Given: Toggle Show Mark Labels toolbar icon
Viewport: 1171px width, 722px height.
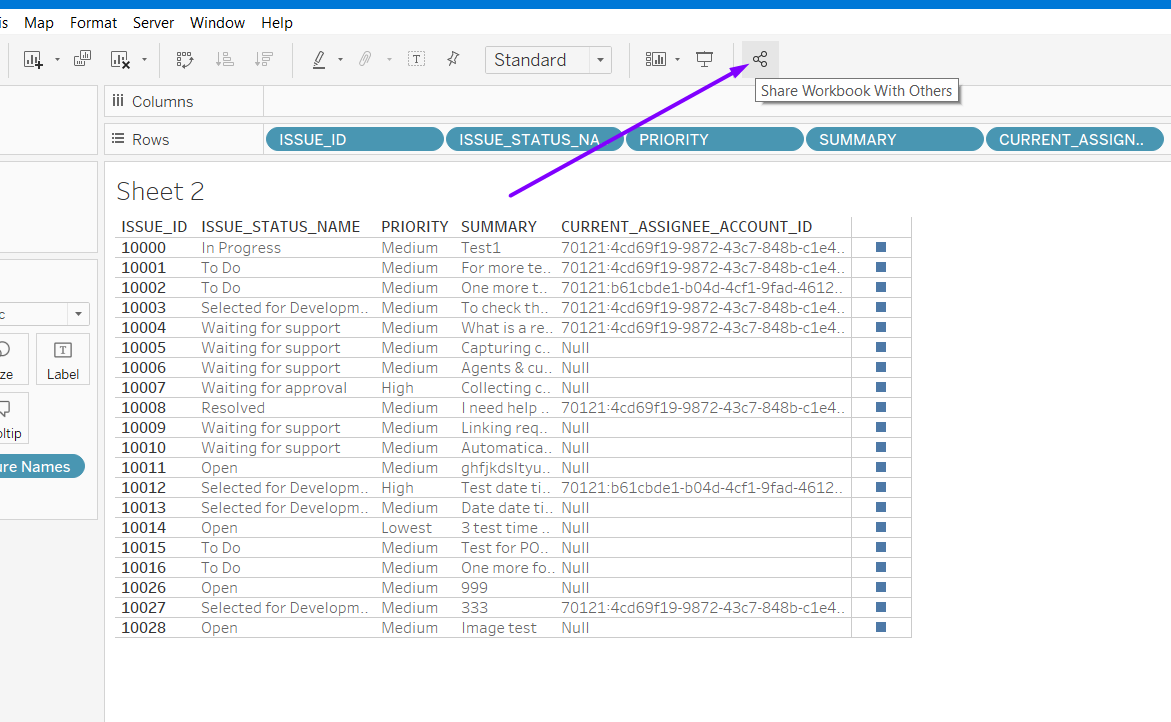Looking at the screenshot, I should [x=416, y=60].
